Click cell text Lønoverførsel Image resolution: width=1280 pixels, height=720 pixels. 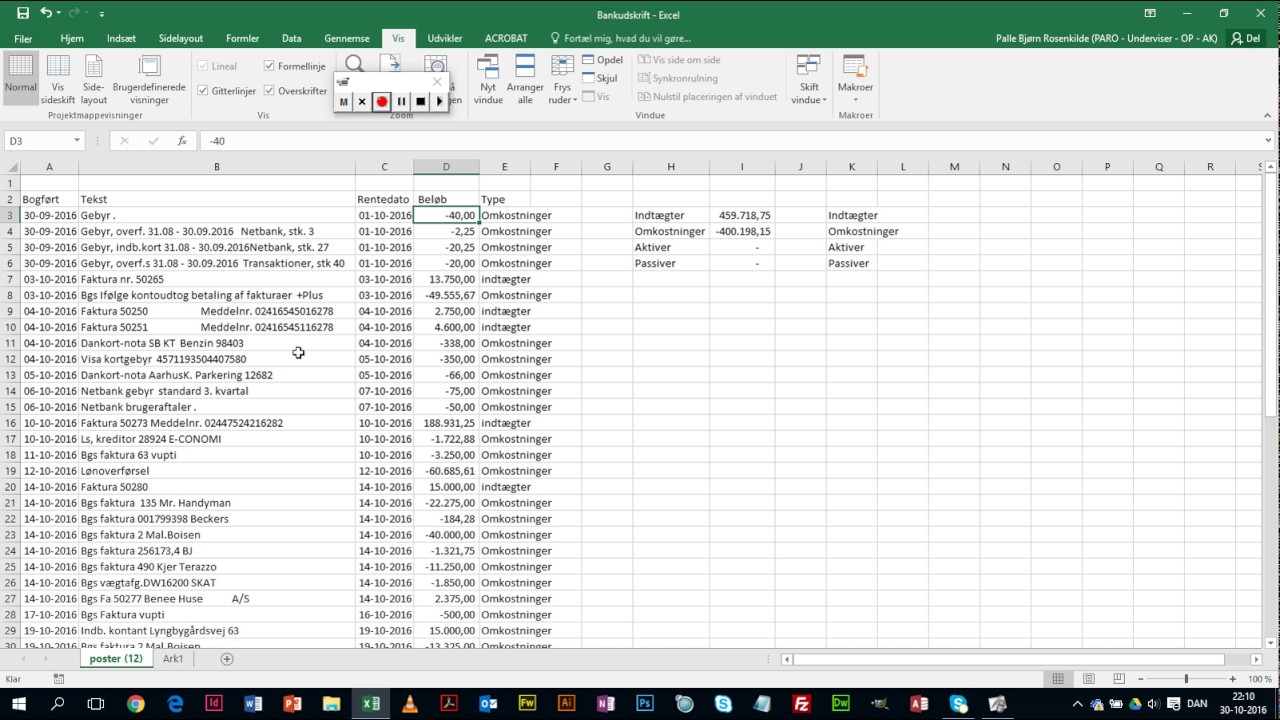point(115,471)
